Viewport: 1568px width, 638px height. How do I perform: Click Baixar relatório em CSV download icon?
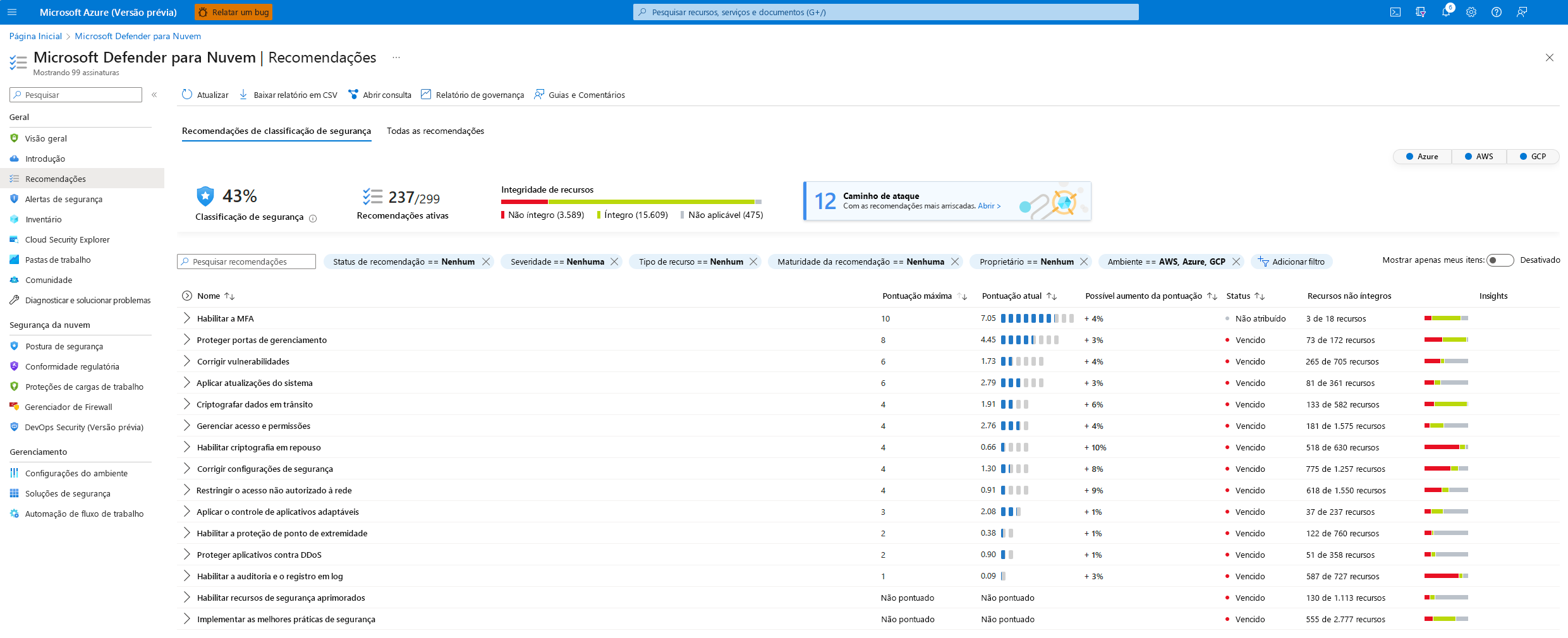click(x=243, y=94)
